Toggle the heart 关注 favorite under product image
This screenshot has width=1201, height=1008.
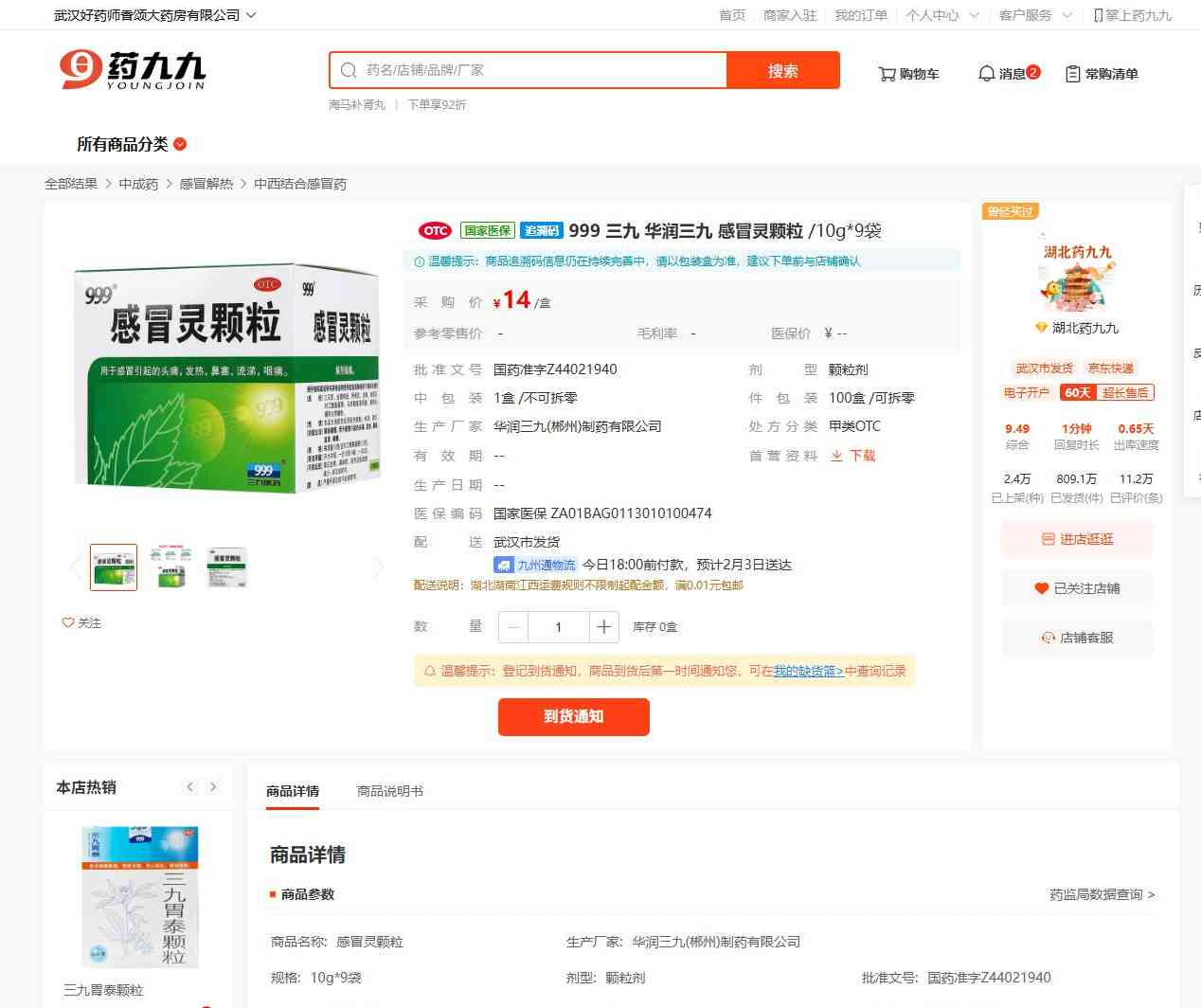68,622
